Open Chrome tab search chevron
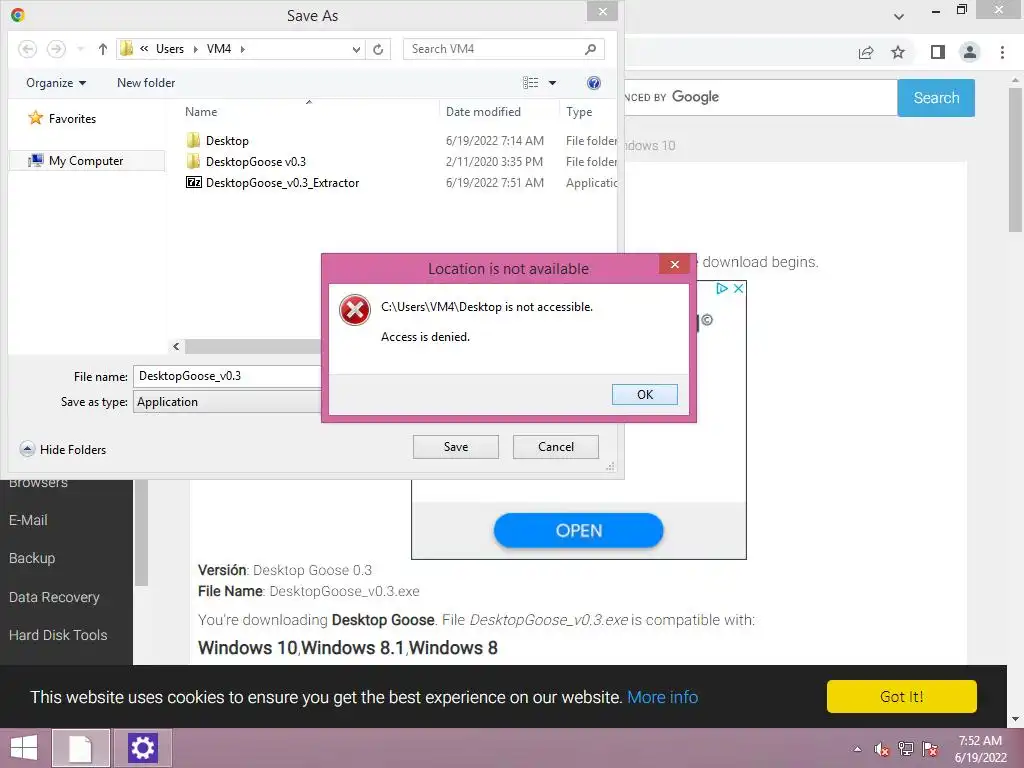The image size is (1024, 768). point(899,16)
